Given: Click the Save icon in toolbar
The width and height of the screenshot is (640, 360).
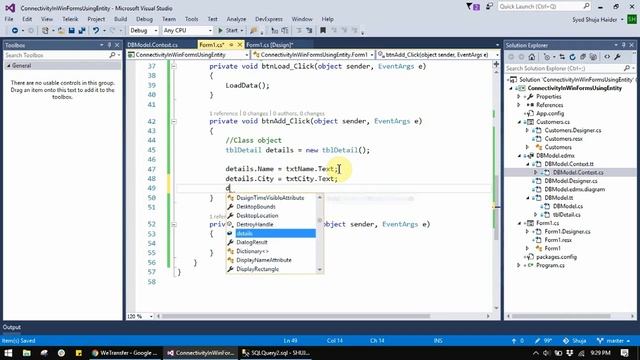Looking at the screenshot, I should click(71, 31).
